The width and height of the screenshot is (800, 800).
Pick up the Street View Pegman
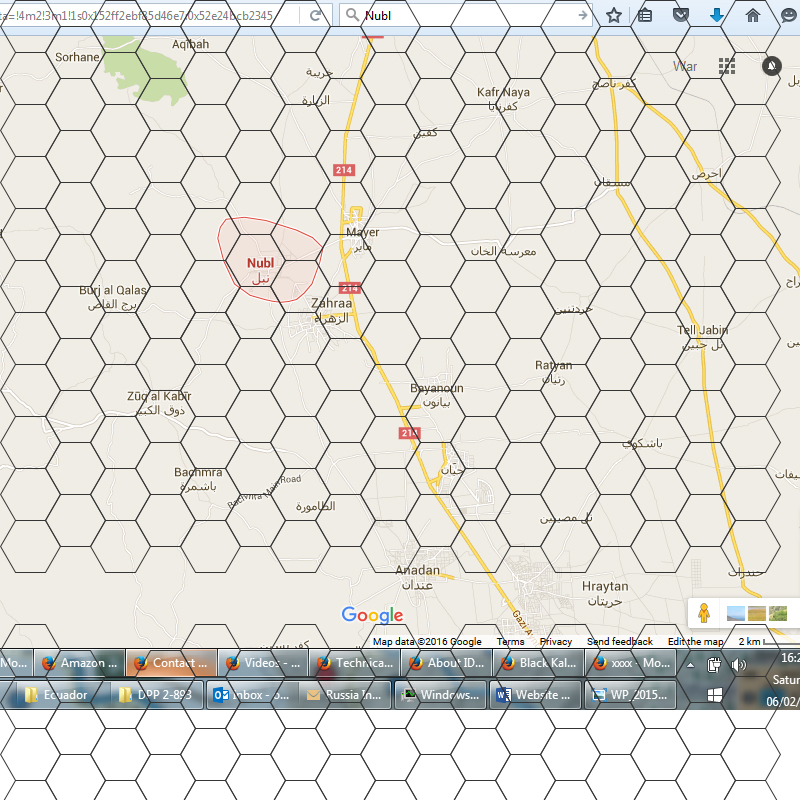(x=704, y=613)
